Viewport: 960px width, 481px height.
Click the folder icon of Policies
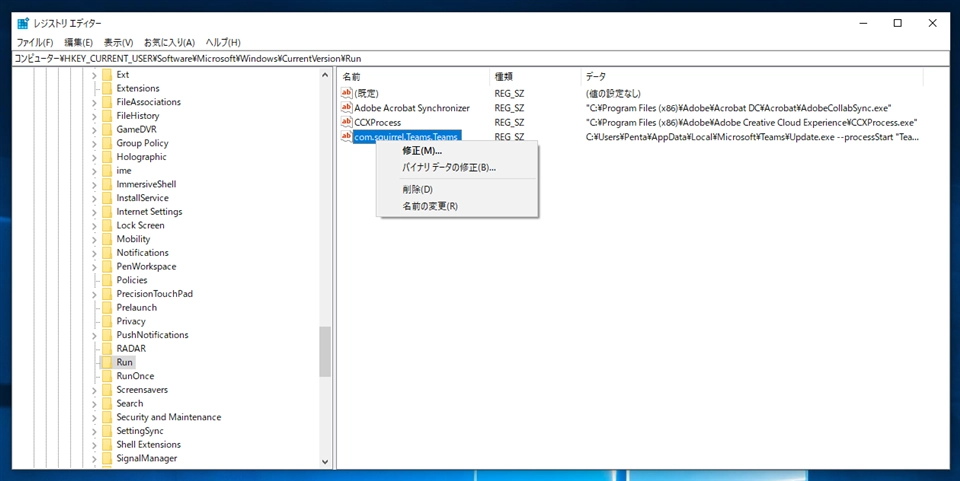click(107, 280)
